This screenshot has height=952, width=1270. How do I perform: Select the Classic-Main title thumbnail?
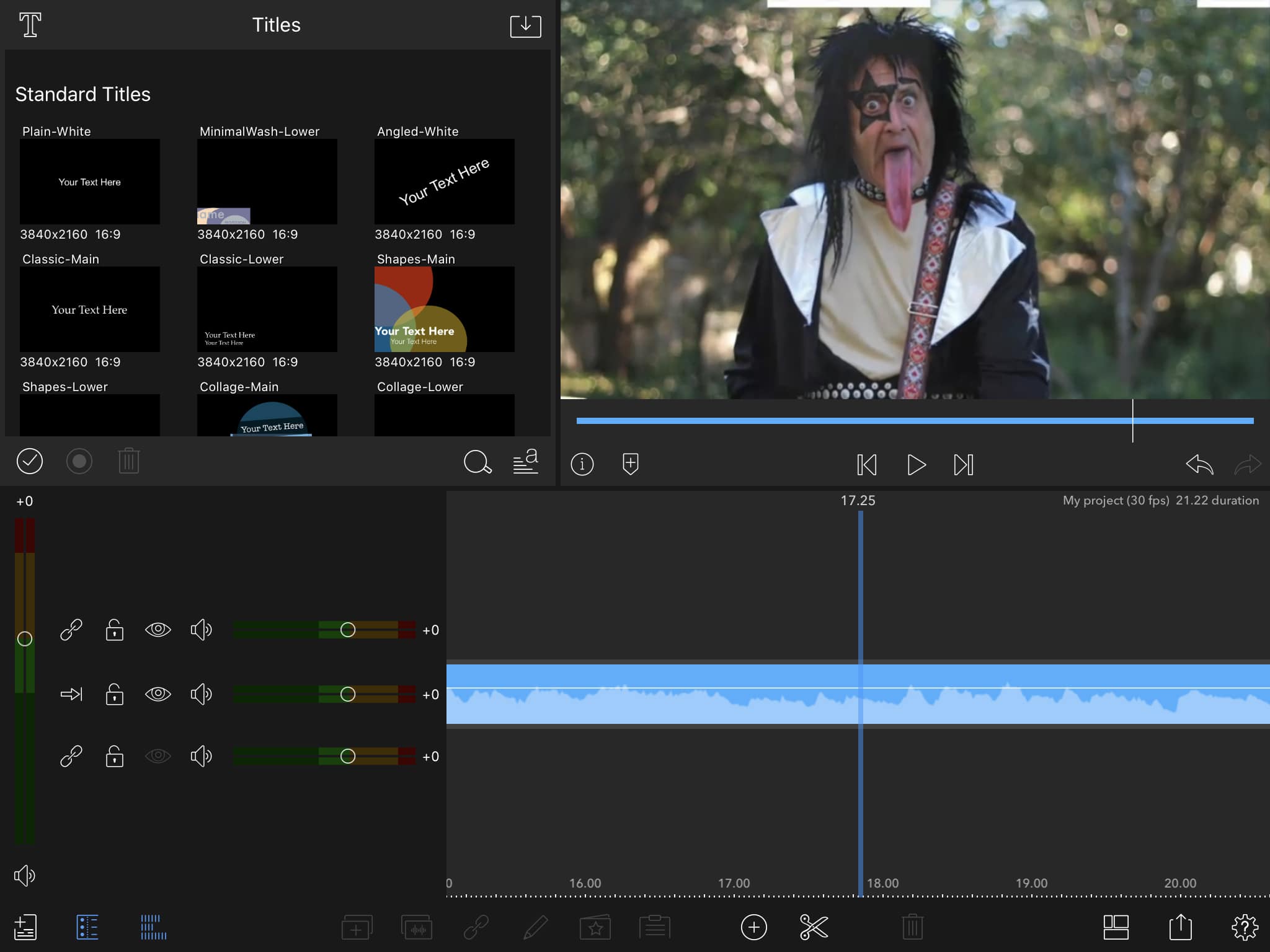coord(89,309)
